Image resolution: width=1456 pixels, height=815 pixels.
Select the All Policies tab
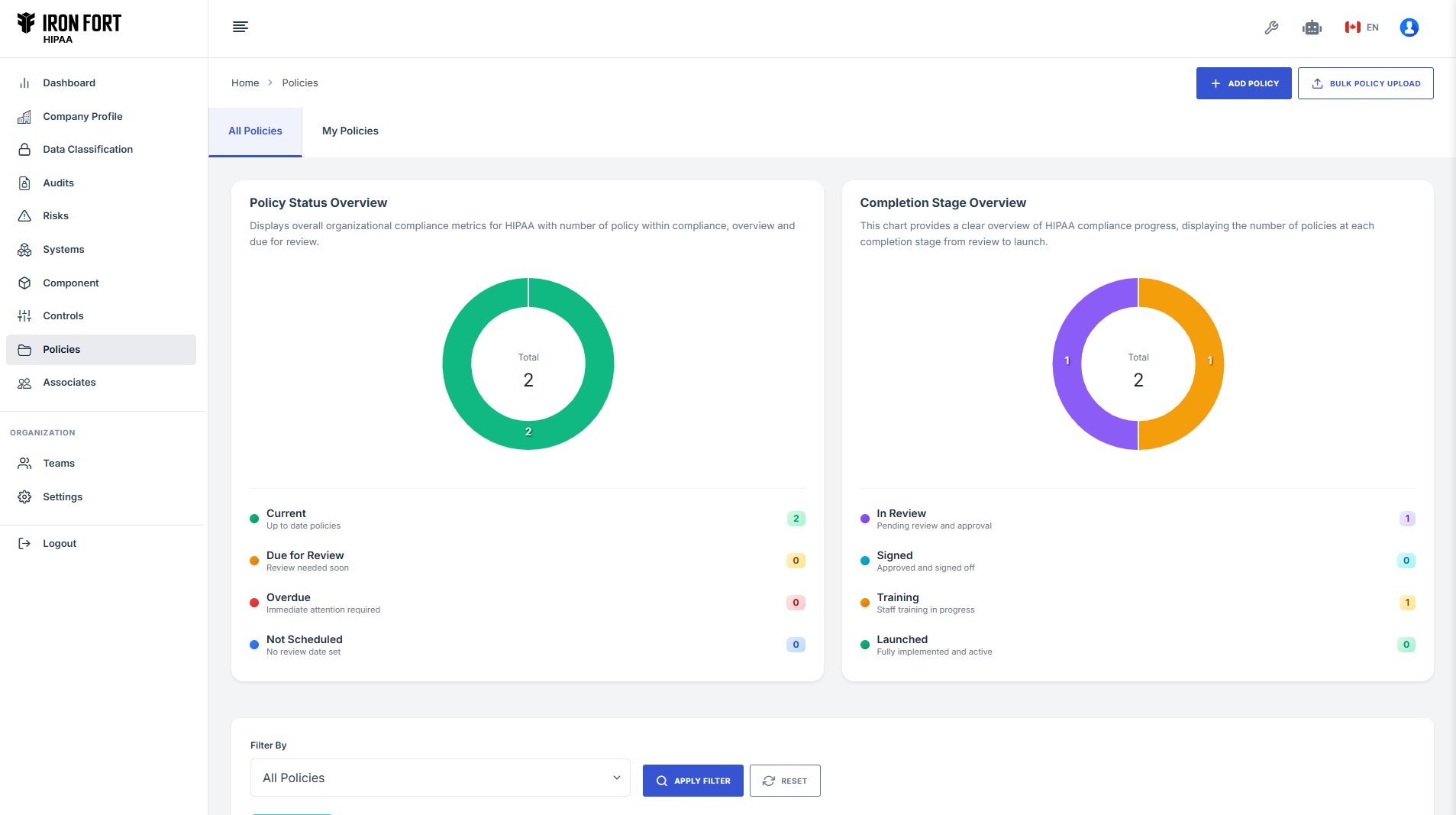pyautogui.click(x=255, y=131)
